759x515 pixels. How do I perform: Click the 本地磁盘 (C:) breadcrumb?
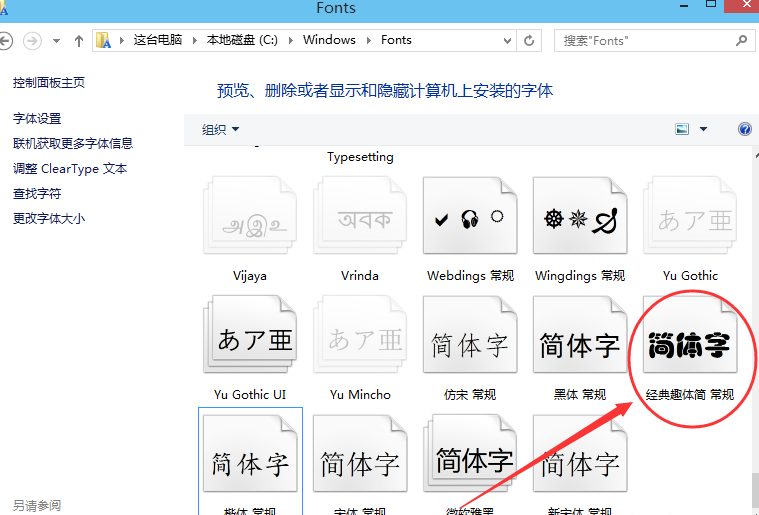pyautogui.click(x=242, y=40)
